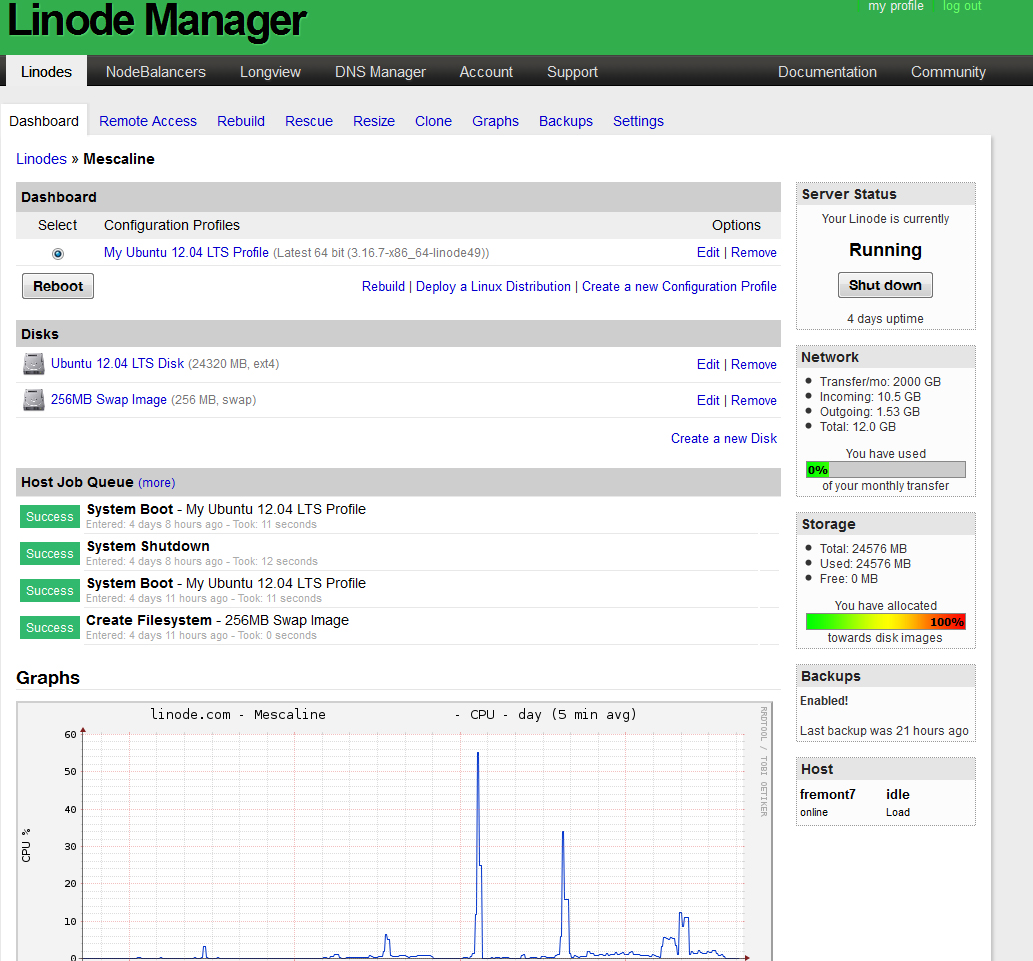Go to the Longview tab
The image size is (1033, 961).
(270, 72)
